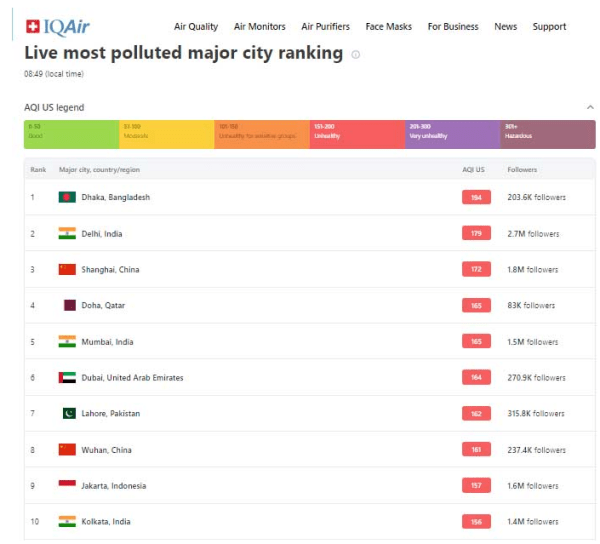Click the purple Very unhealthy legend swatch

(453, 134)
